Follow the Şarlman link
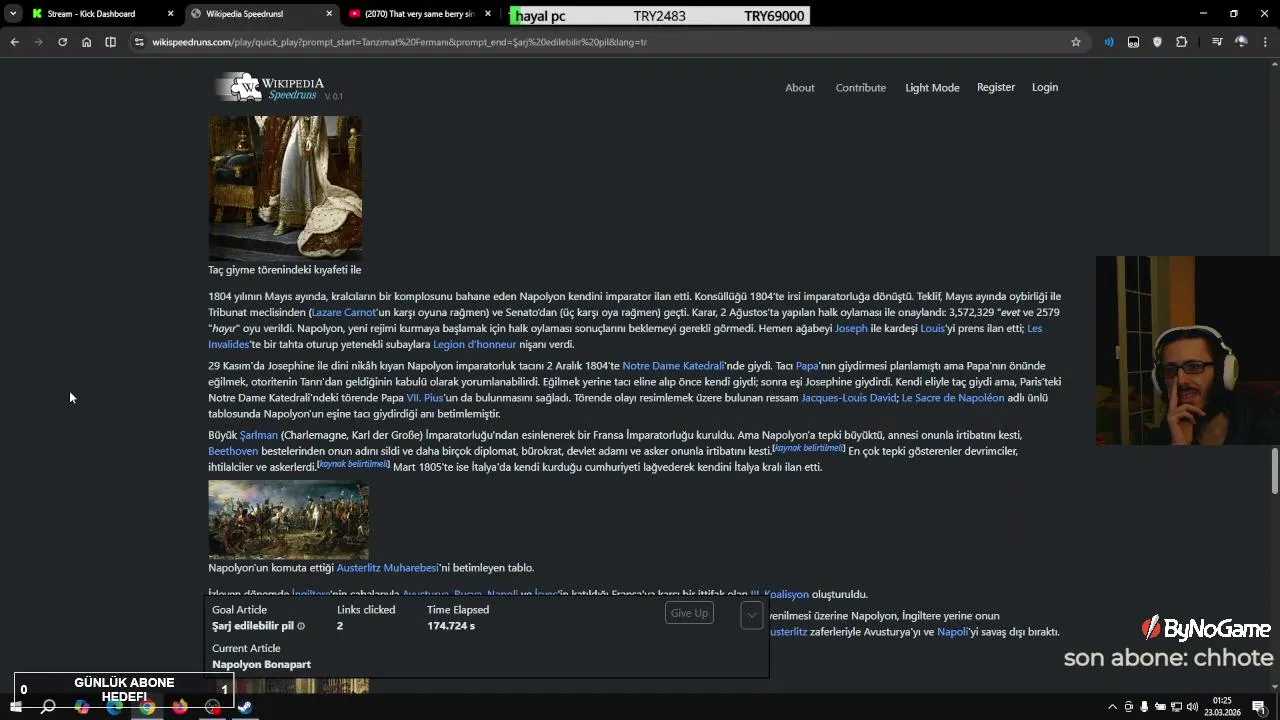This screenshot has width=1280, height=720. point(258,435)
